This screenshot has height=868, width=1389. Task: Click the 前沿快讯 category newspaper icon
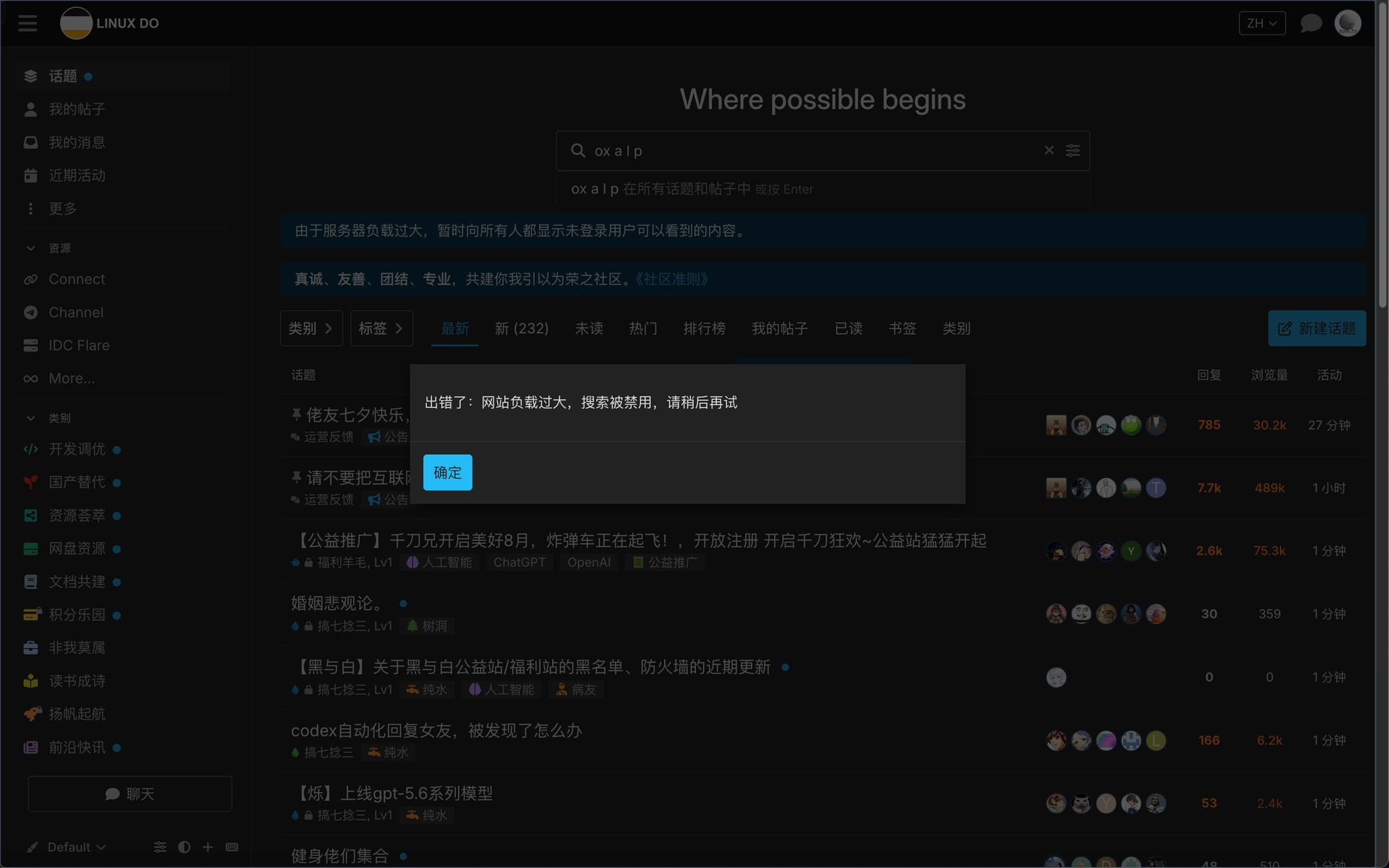point(30,747)
